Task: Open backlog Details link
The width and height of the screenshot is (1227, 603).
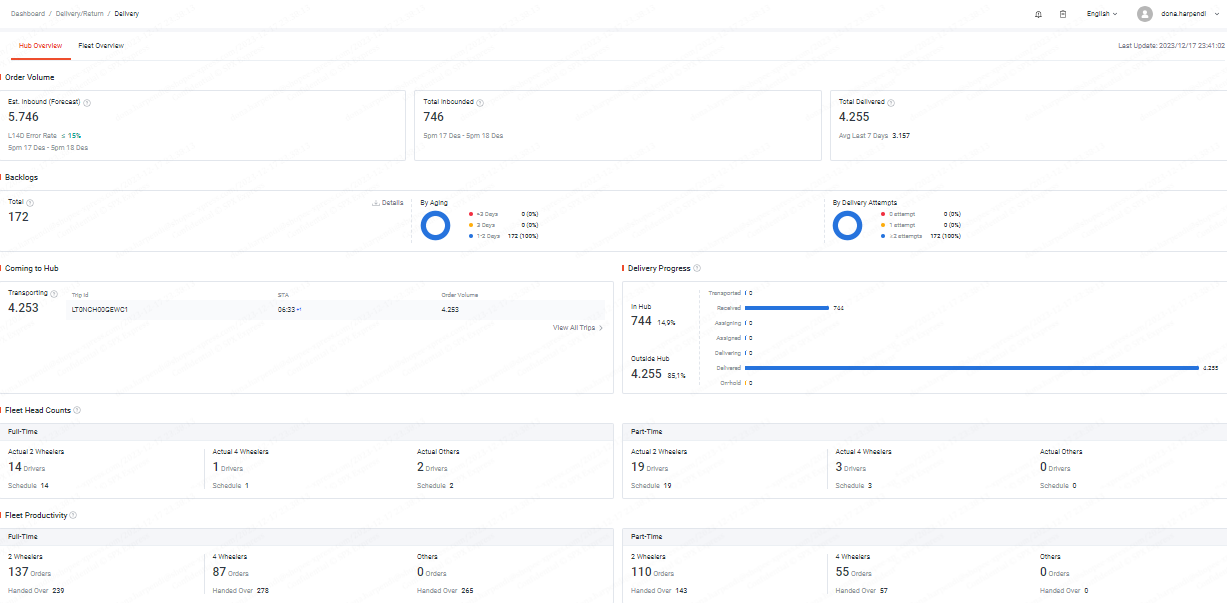Action: (388, 202)
